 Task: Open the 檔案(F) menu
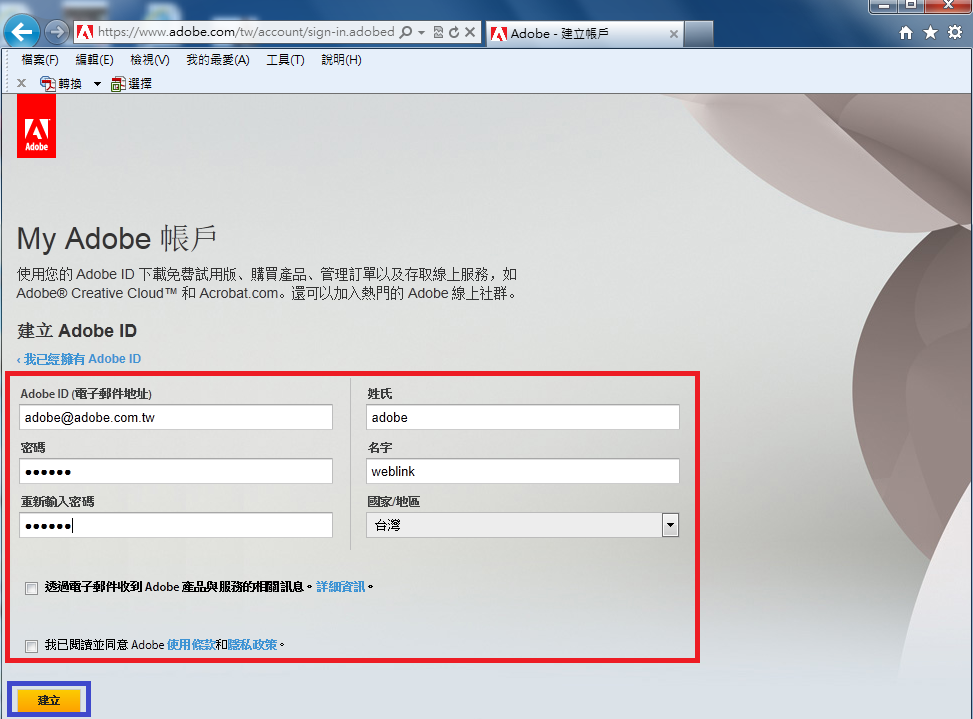40,60
